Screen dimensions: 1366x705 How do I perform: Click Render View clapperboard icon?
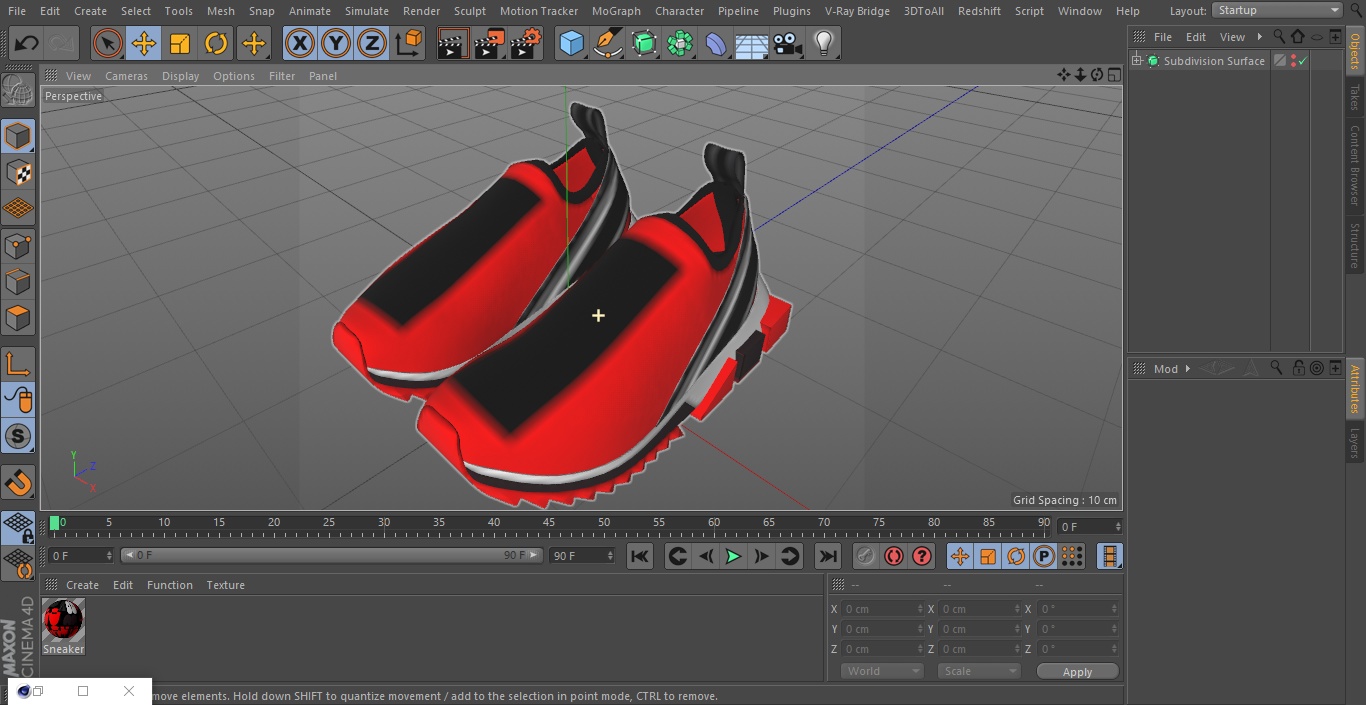453,43
